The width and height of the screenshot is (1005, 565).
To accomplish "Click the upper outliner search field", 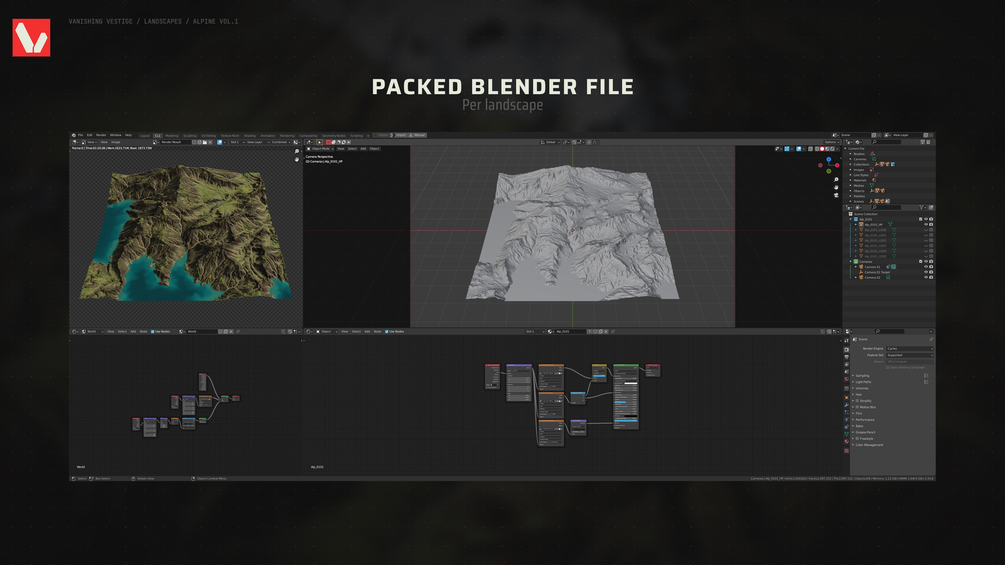I will (886, 142).
